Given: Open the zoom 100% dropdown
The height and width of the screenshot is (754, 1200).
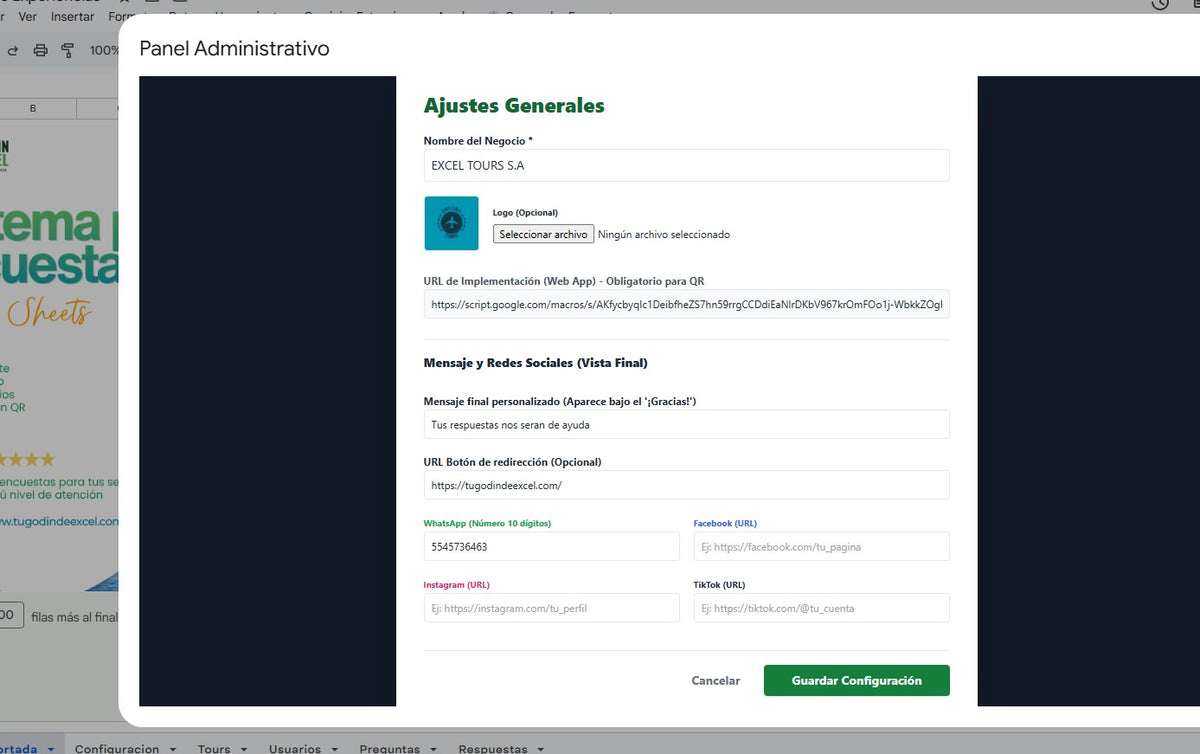Looking at the screenshot, I should tap(104, 50).
